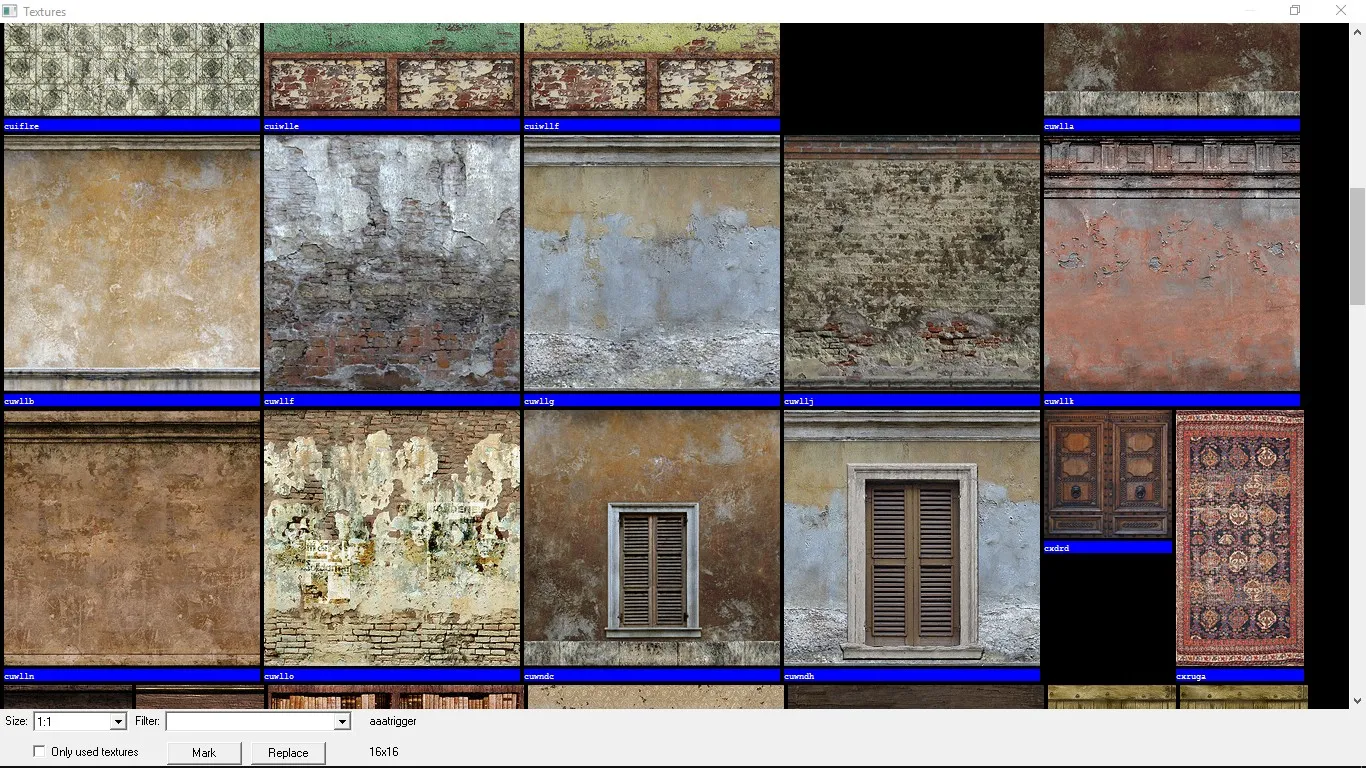Click the Replace button
This screenshot has height=768, width=1366.
(x=288, y=753)
